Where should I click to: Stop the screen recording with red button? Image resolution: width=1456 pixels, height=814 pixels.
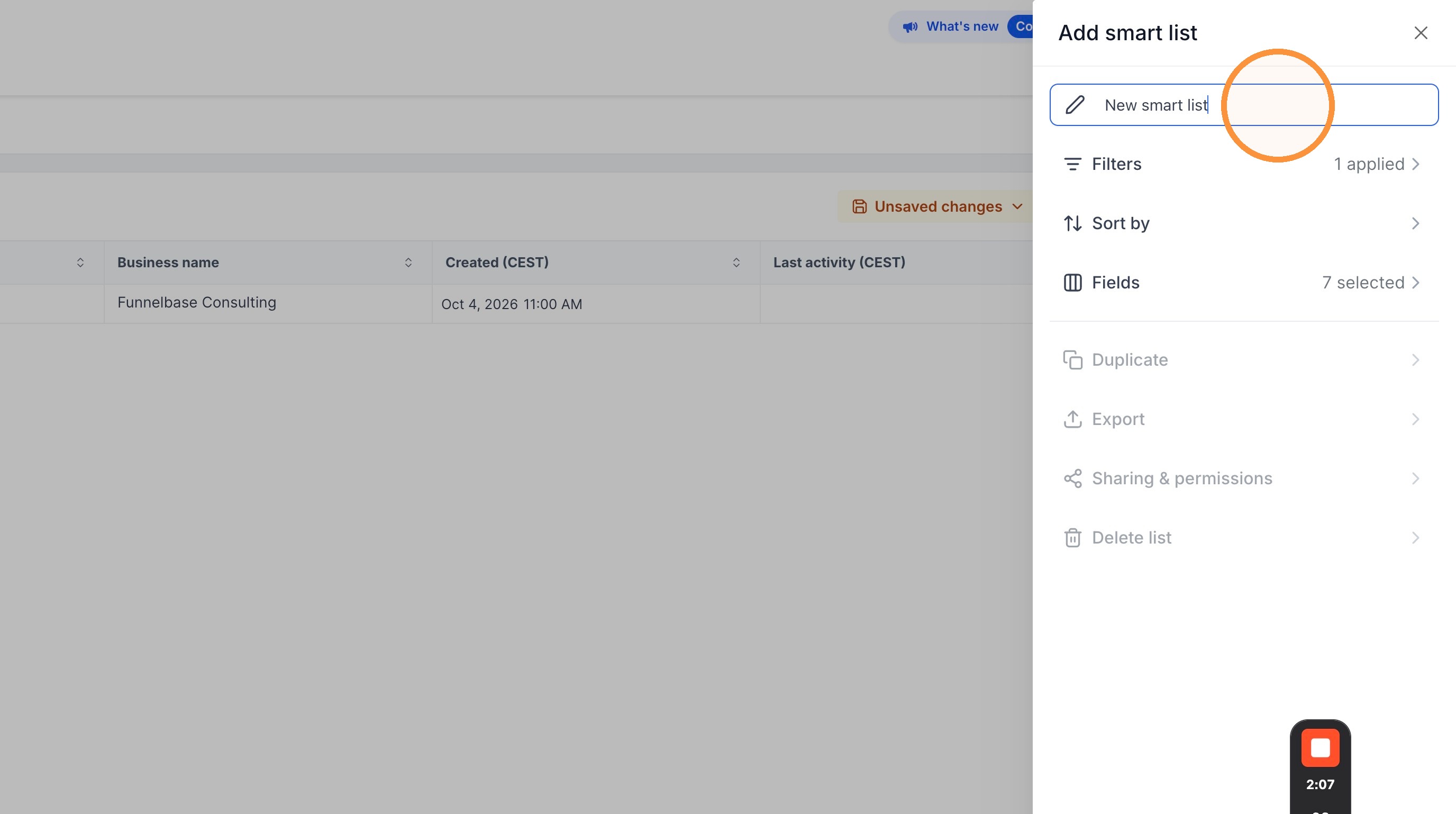point(1320,747)
